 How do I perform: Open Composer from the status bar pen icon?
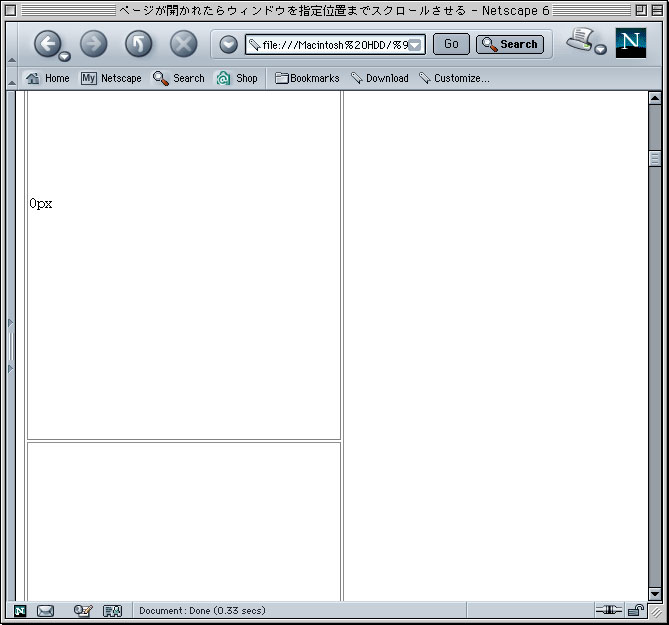pyautogui.click(x=83, y=611)
